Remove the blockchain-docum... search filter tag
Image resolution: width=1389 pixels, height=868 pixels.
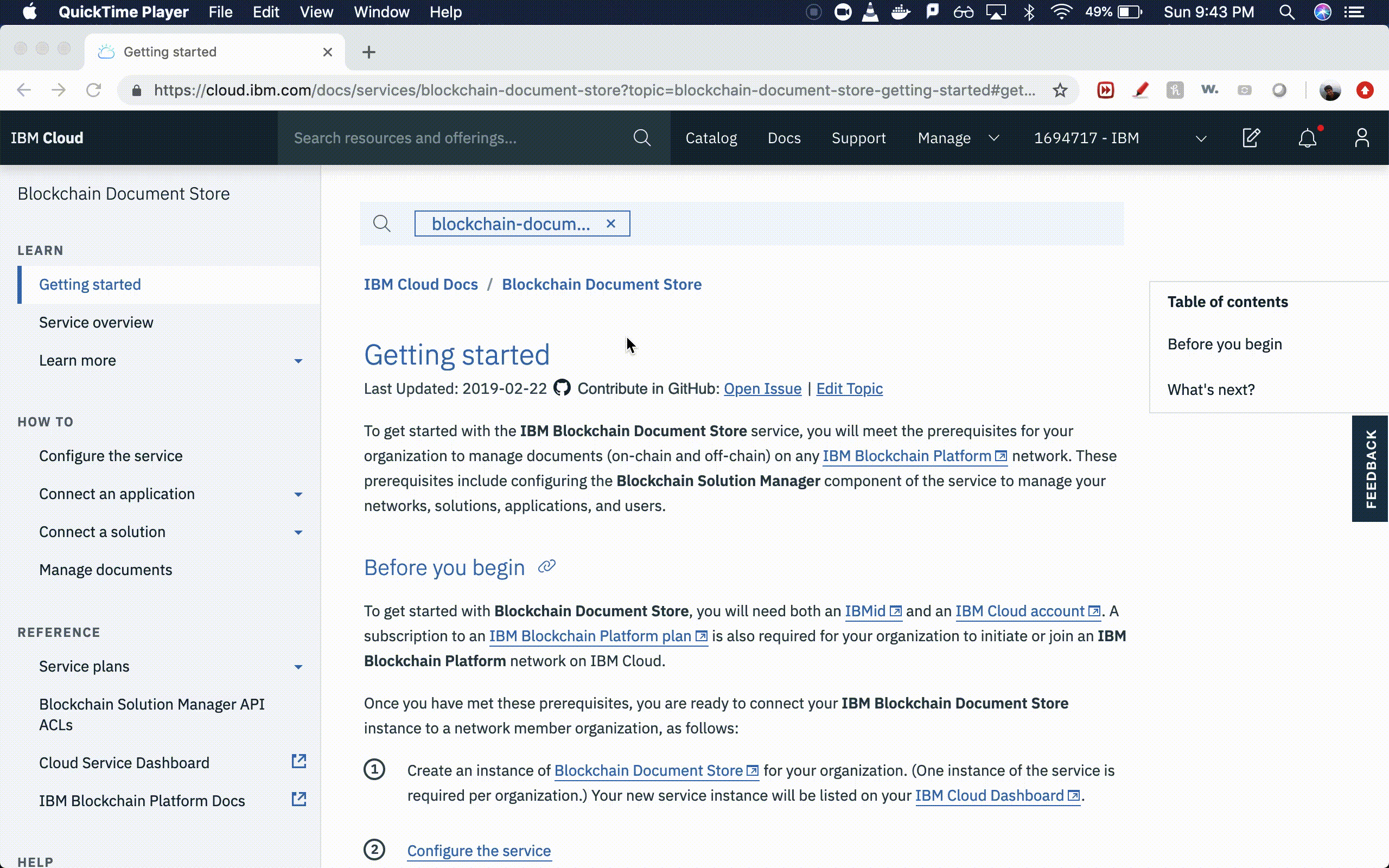click(x=611, y=224)
